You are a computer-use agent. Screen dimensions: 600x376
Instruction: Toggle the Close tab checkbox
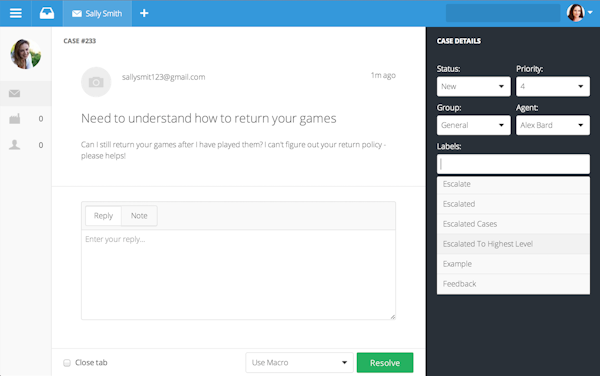(x=67, y=363)
